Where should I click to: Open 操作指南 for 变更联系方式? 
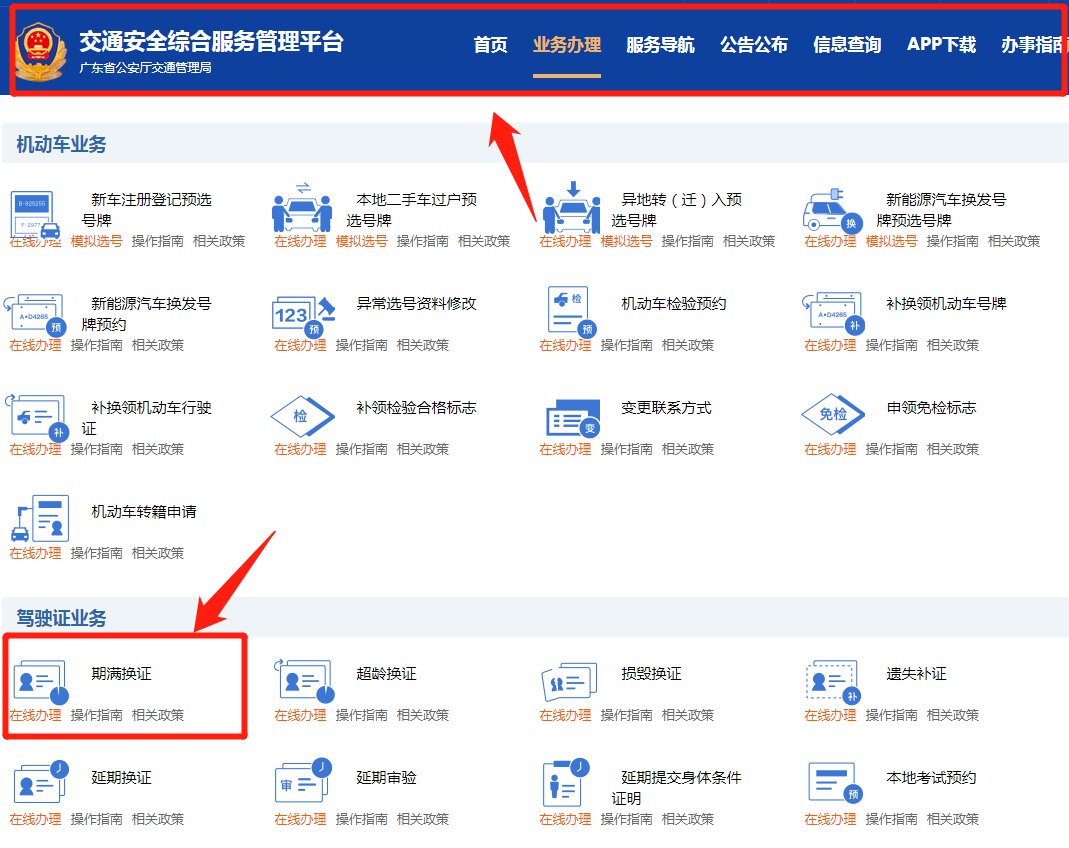tap(626, 449)
